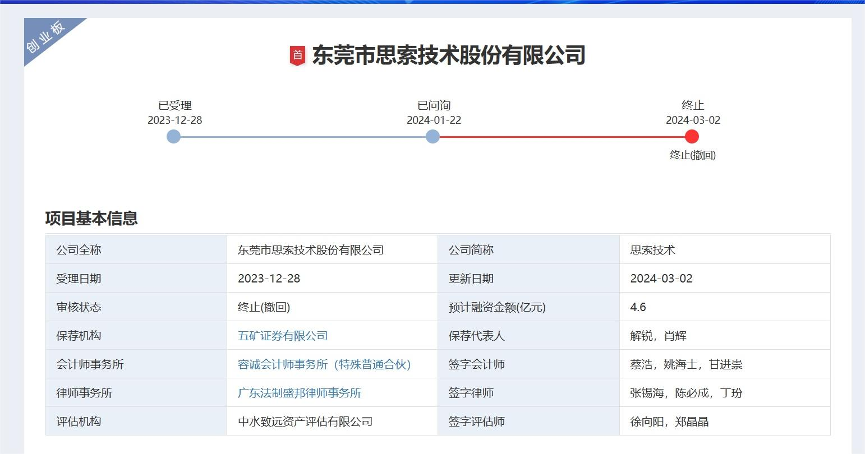Image resolution: width=866 pixels, height=454 pixels.
Task: Select the red 终止 timeline node dot
Action: pyautogui.click(x=692, y=136)
